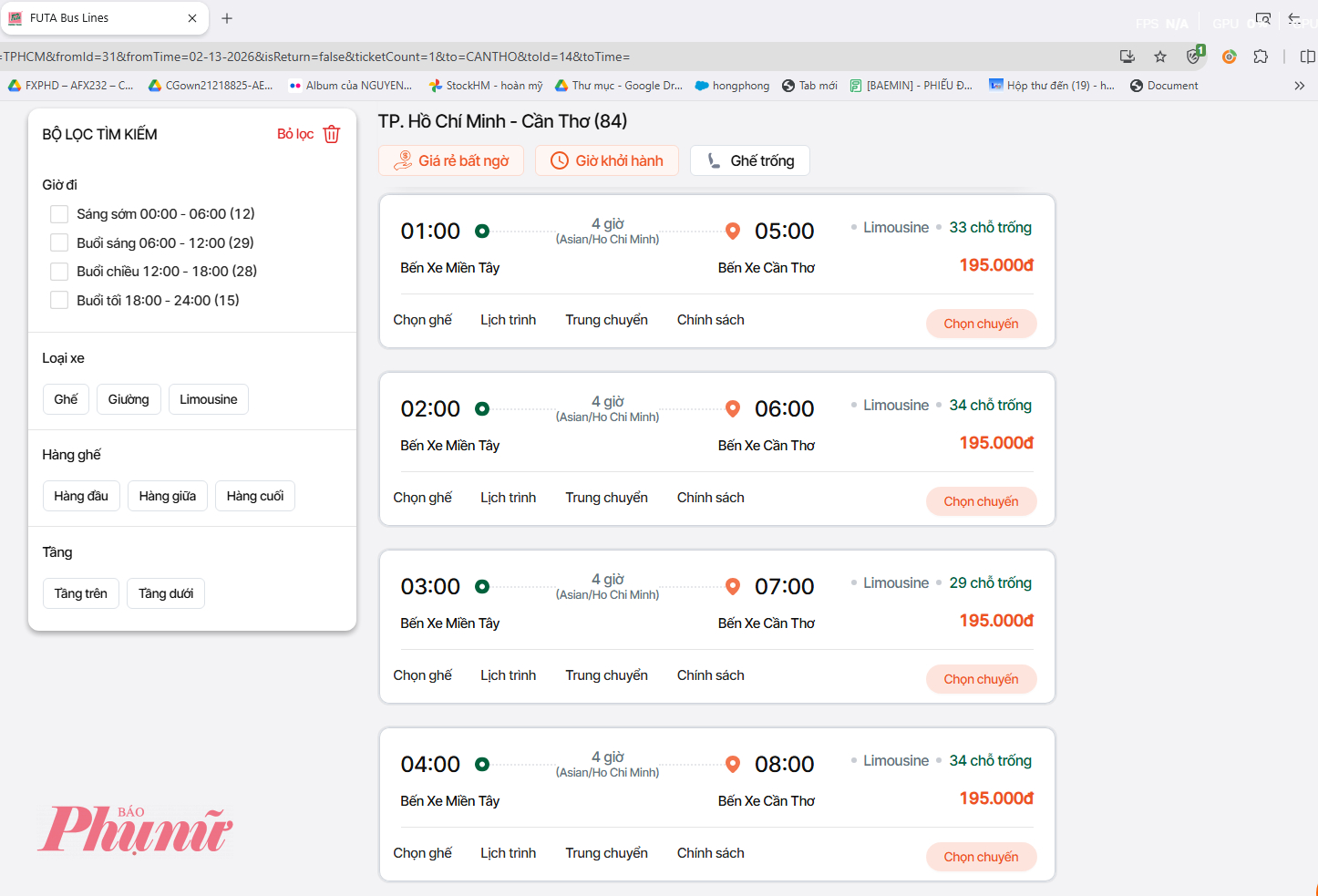
Task: Open "Lịch trình" tab for the 01:00 trip
Action: (x=508, y=320)
